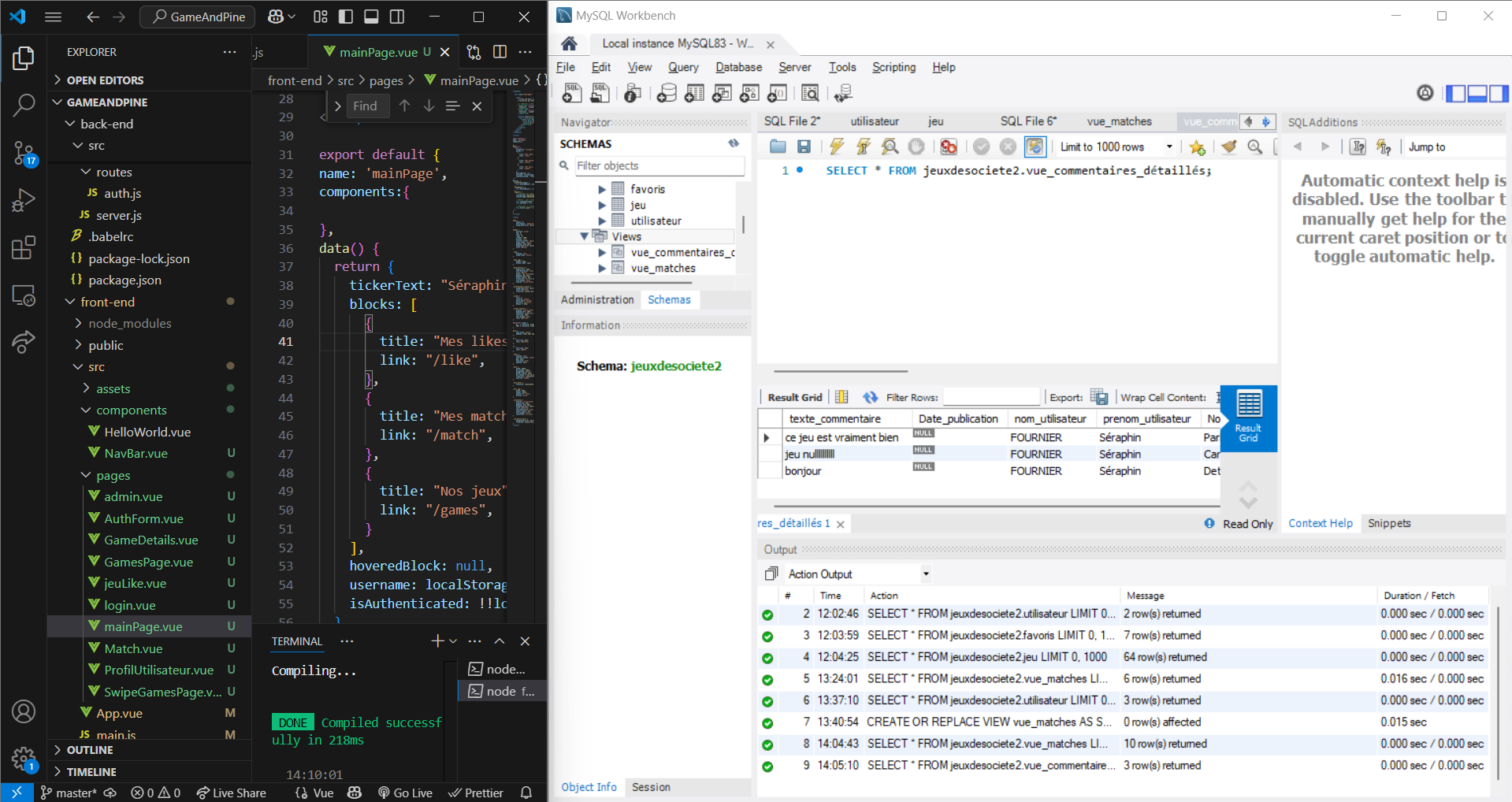Toggle VS Code primary side bar
This screenshot has height=802, width=1512.
[x=345, y=17]
